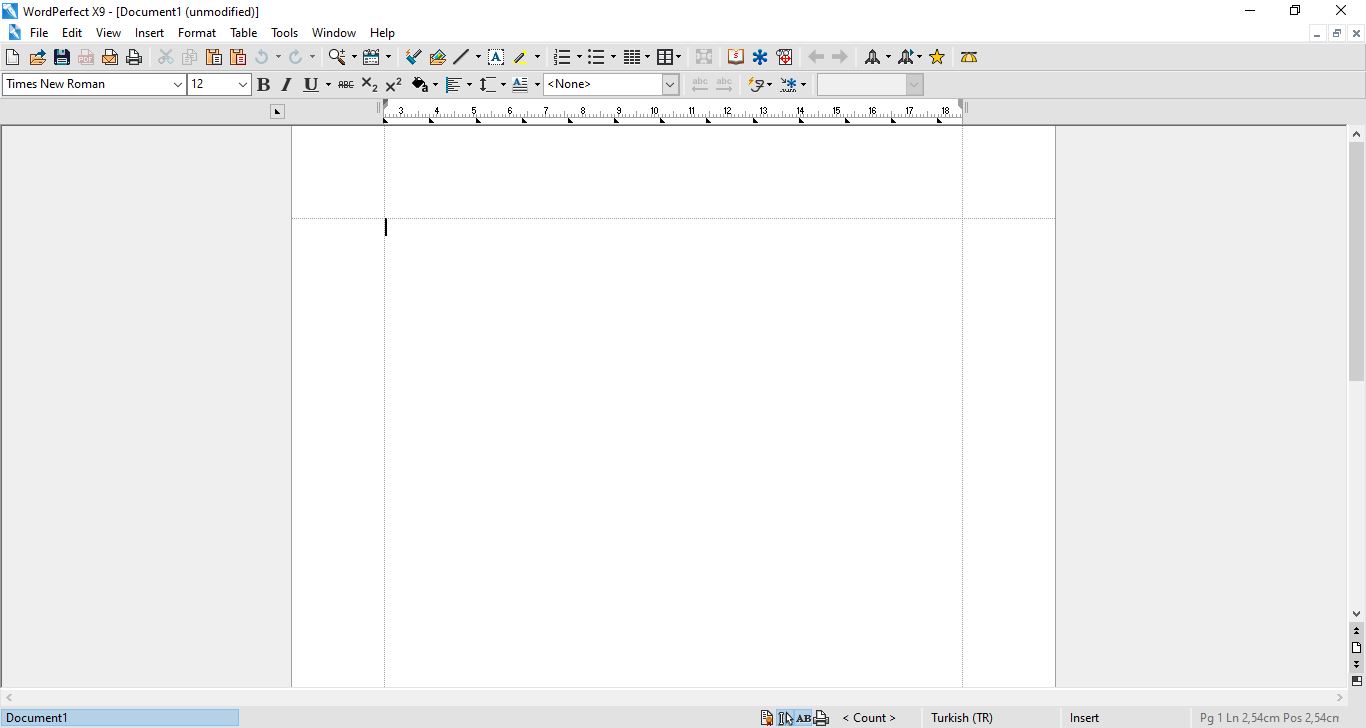Open the Table menu
The image size is (1366, 728).
click(243, 33)
